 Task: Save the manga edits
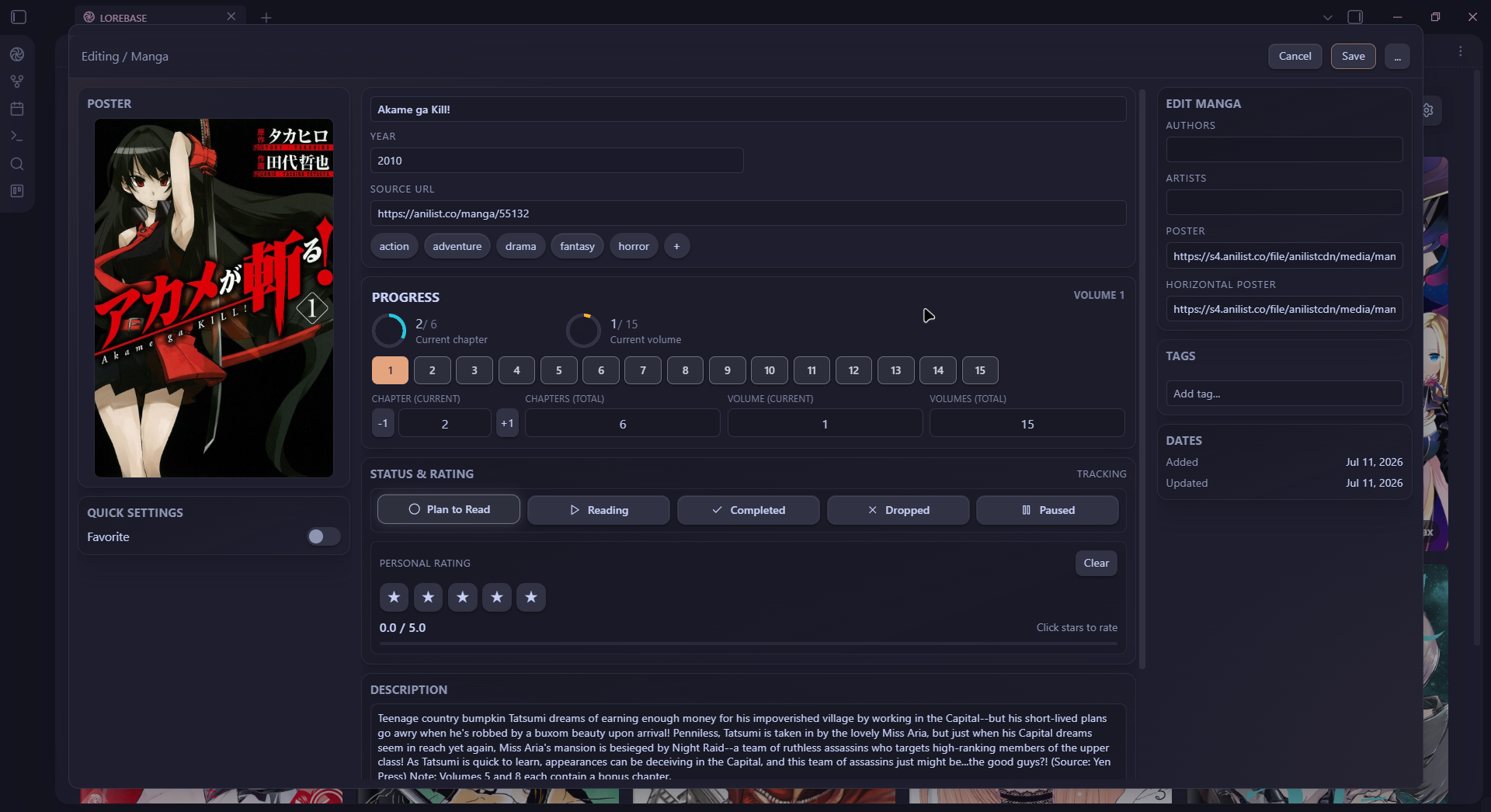point(1353,56)
